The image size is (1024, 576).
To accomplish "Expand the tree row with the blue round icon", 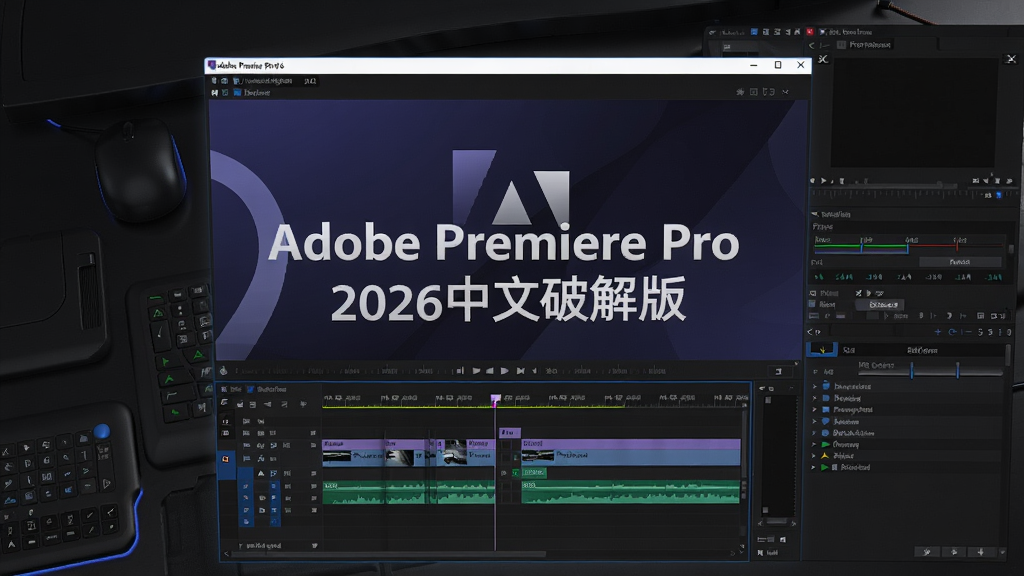I will point(814,433).
